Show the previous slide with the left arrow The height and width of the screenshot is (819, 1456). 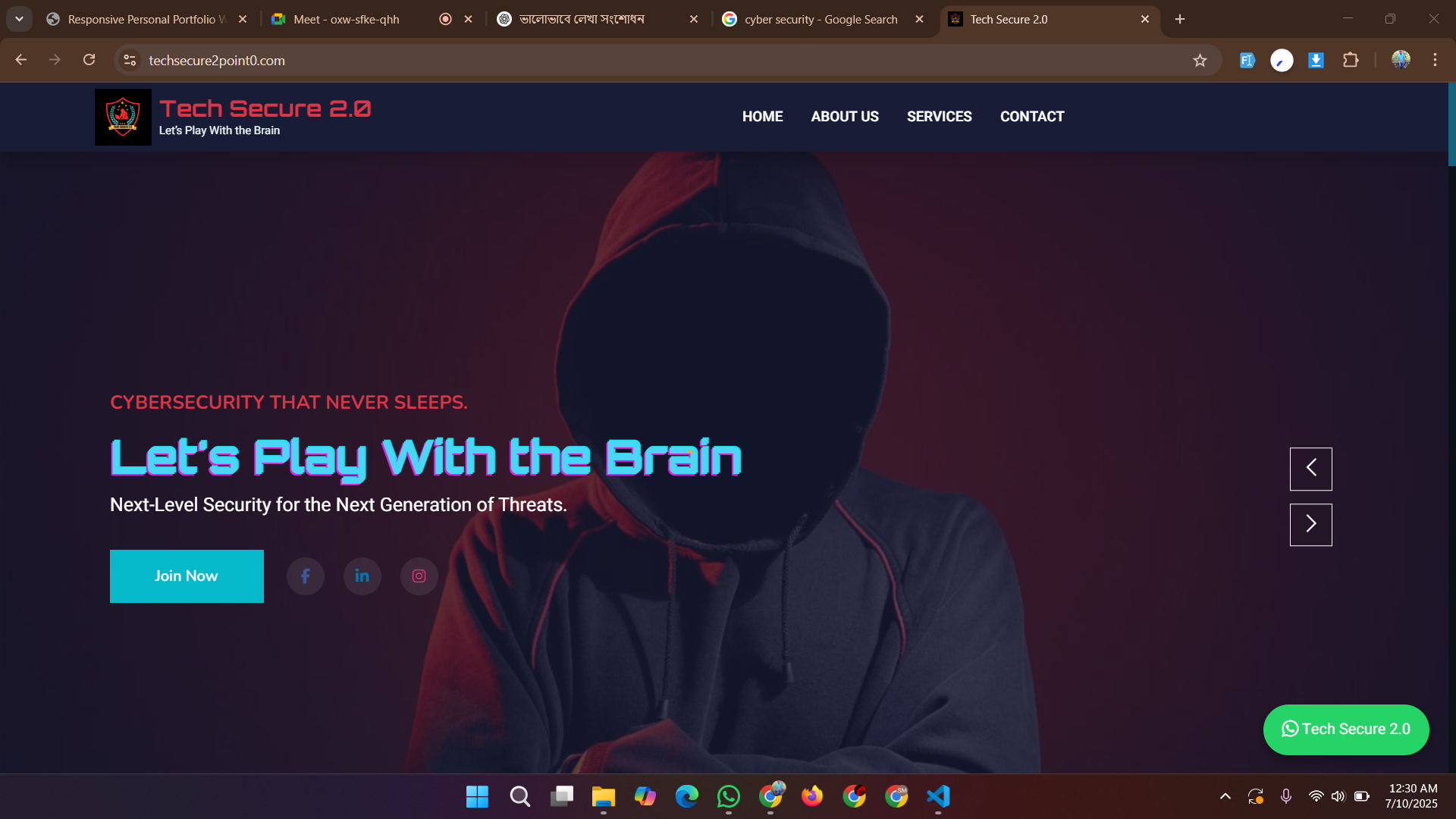(1310, 468)
